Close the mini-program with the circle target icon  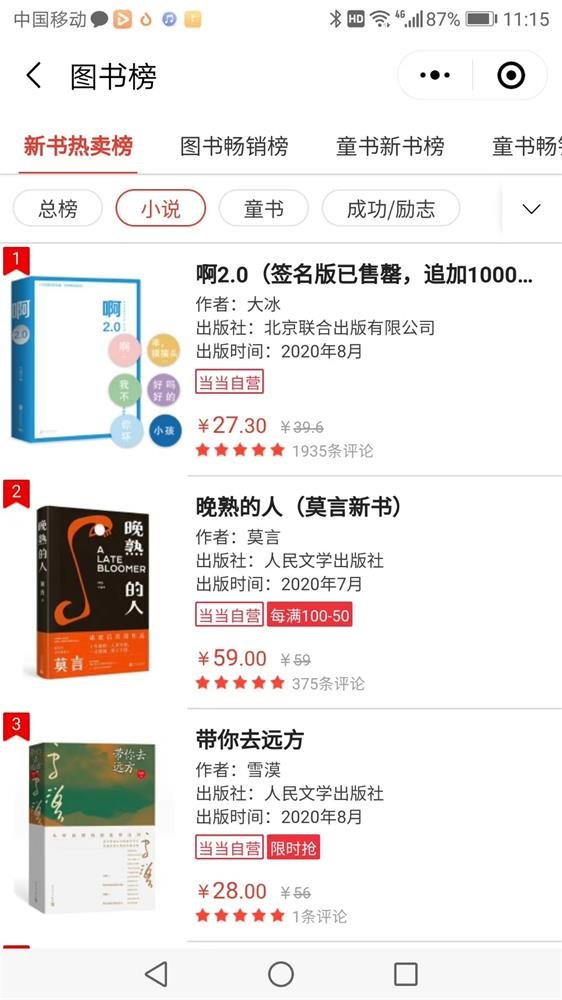click(x=511, y=75)
